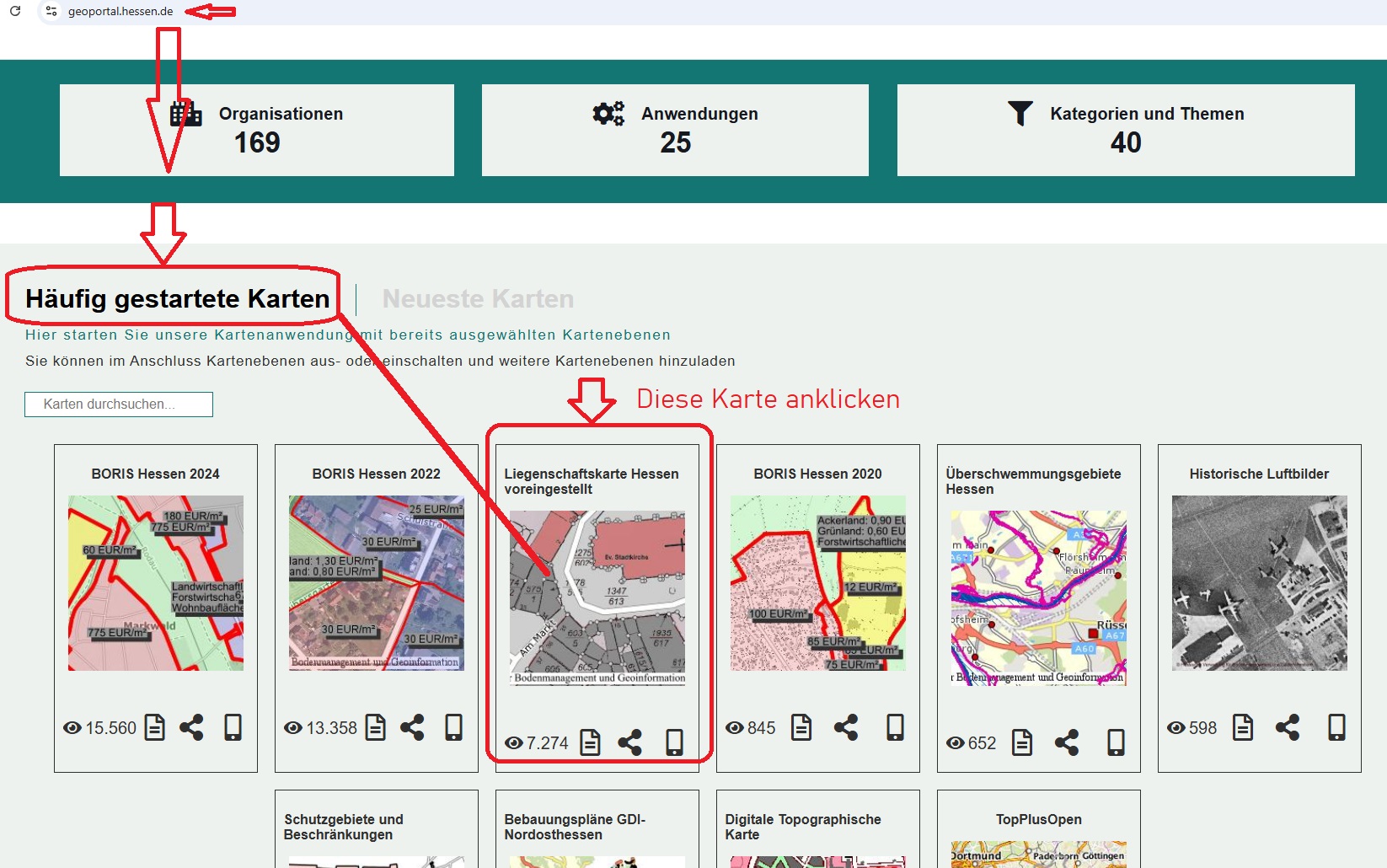Focus the Karten durchsuchen search field
This screenshot has width=1387, height=868.
[x=119, y=405]
